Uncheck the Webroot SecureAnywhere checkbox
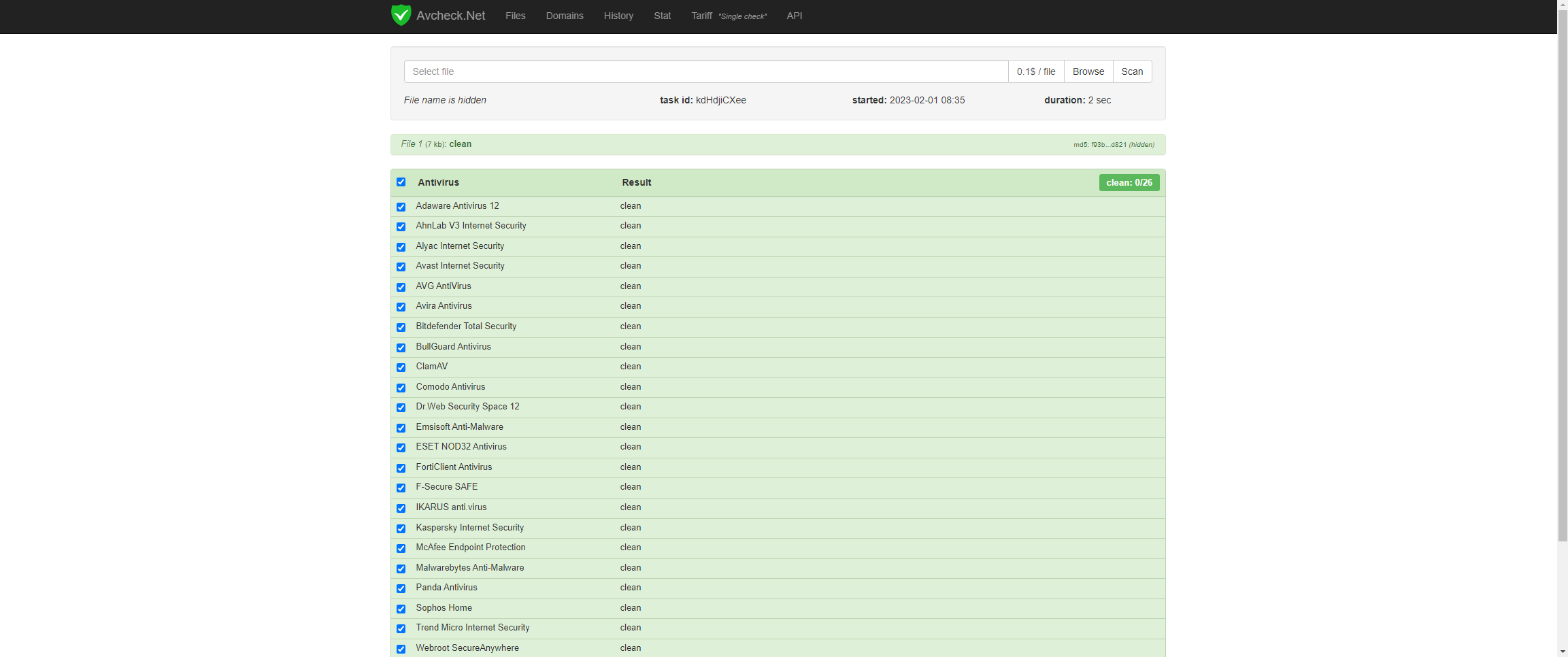Image resolution: width=1568 pixels, height=657 pixels. [401, 649]
